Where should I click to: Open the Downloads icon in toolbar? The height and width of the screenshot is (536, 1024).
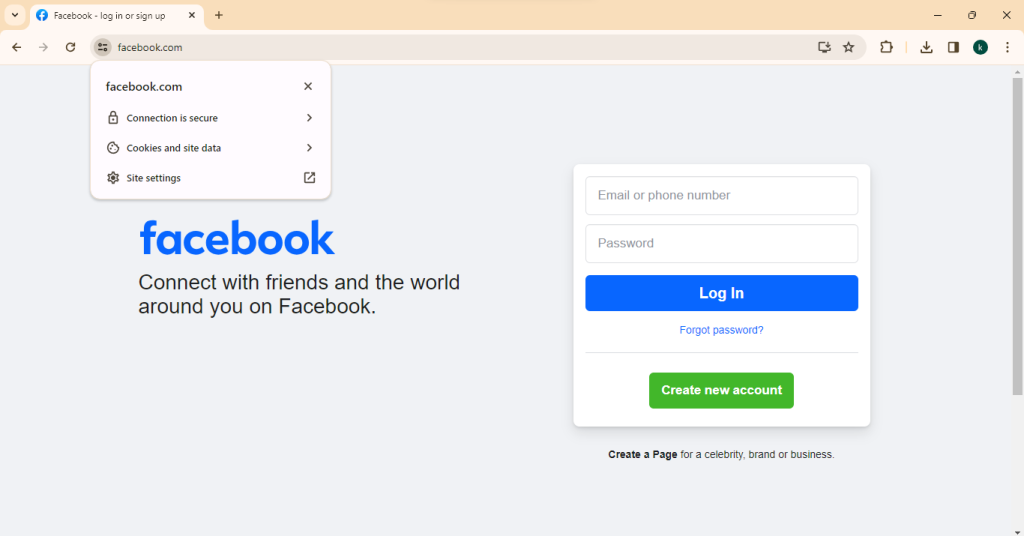926,47
